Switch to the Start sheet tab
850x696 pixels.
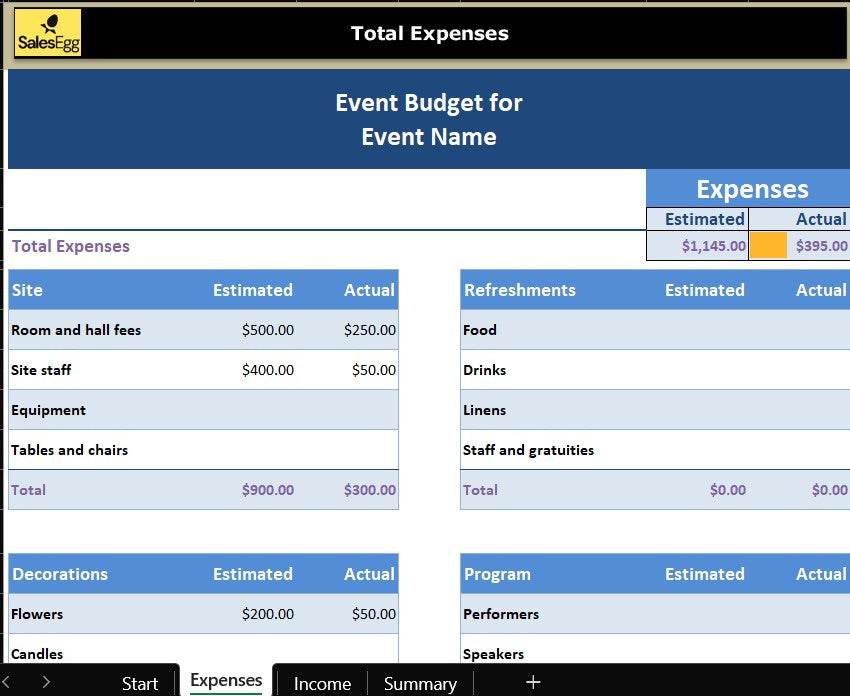pos(140,683)
